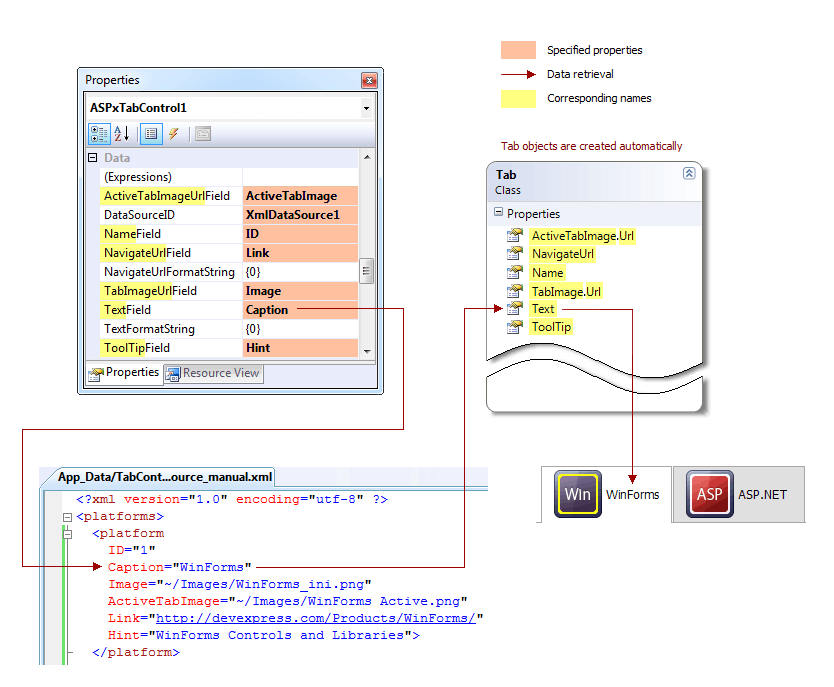
Task: Click the NavigateUrl property icon in the Tab panel
Action: [x=513, y=253]
